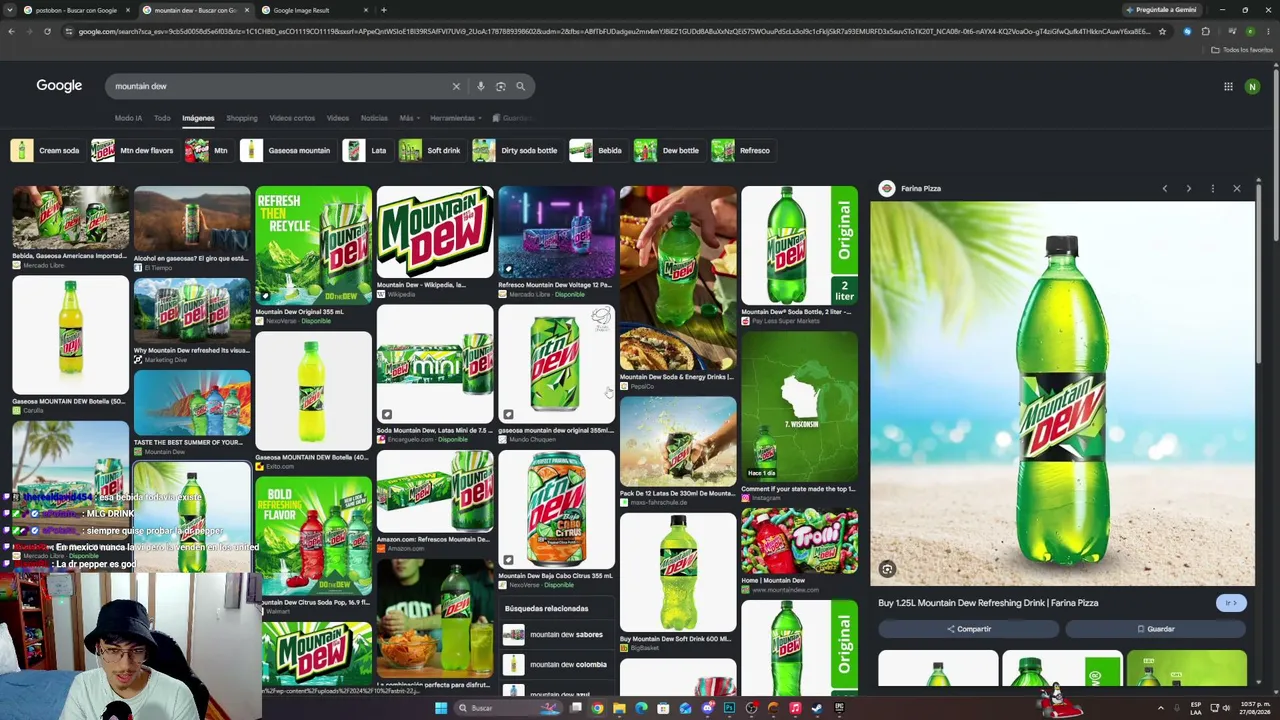Switch to the Todo results tab
Image resolution: width=1280 pixels, height=720 pixels.
tap(162, 118)
